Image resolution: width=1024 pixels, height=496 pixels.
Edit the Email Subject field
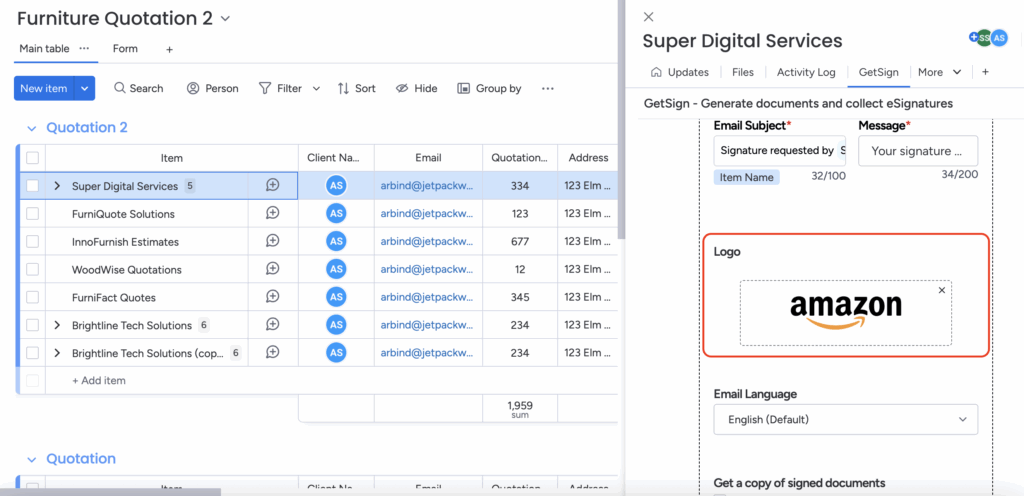[x=780, y=151]
